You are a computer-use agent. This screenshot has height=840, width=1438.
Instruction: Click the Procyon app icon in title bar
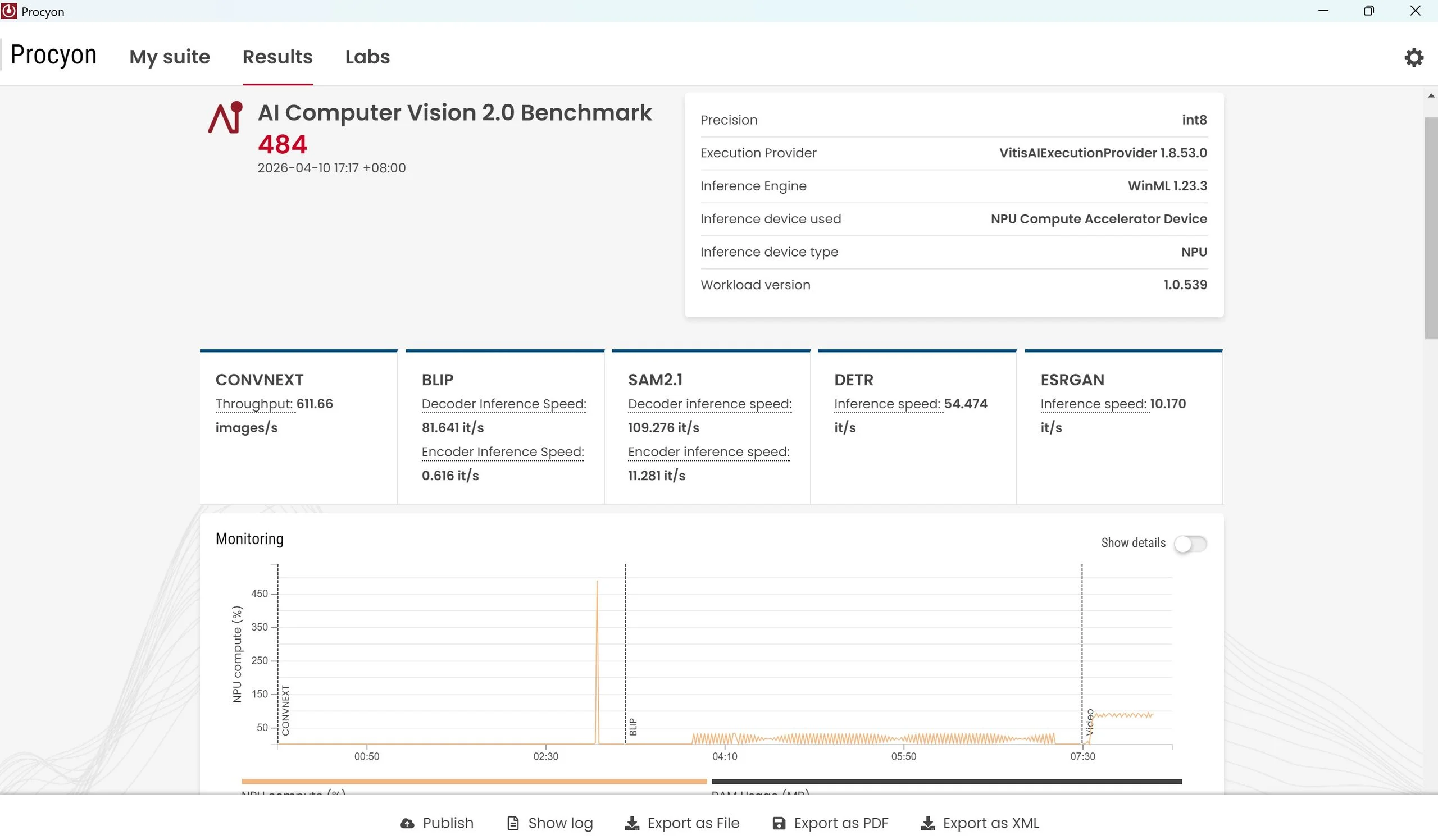tap(9, 11)
